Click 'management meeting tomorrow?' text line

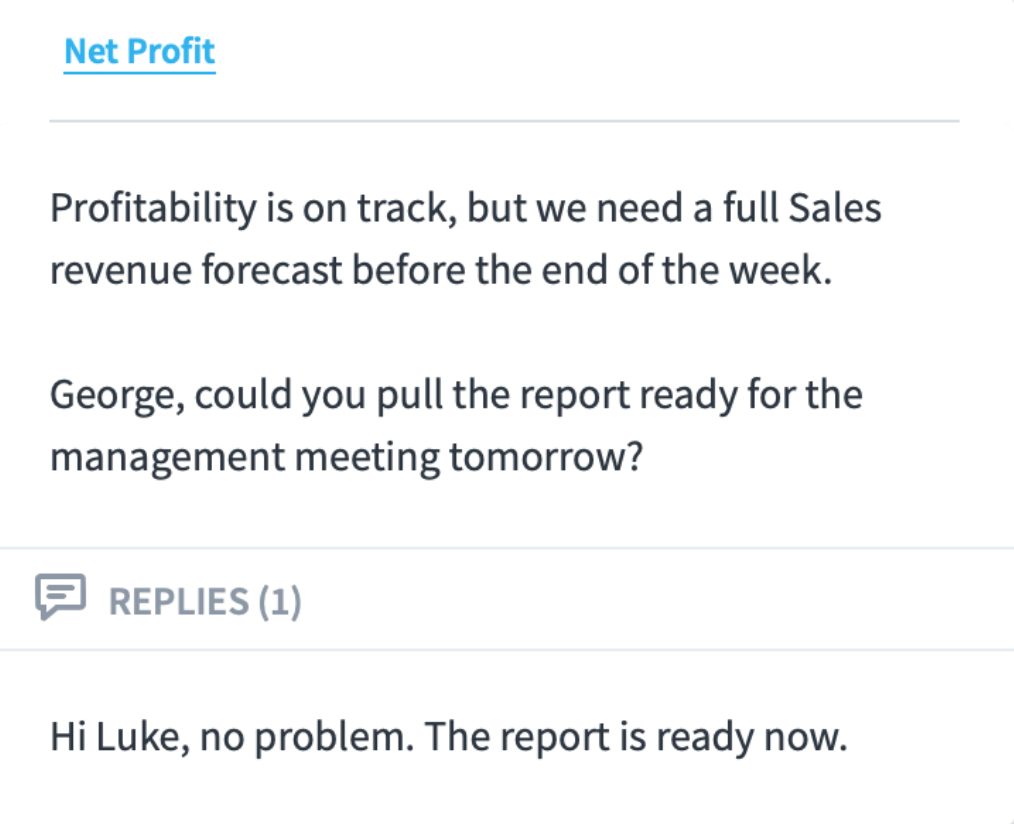click(x=347, y=457)
